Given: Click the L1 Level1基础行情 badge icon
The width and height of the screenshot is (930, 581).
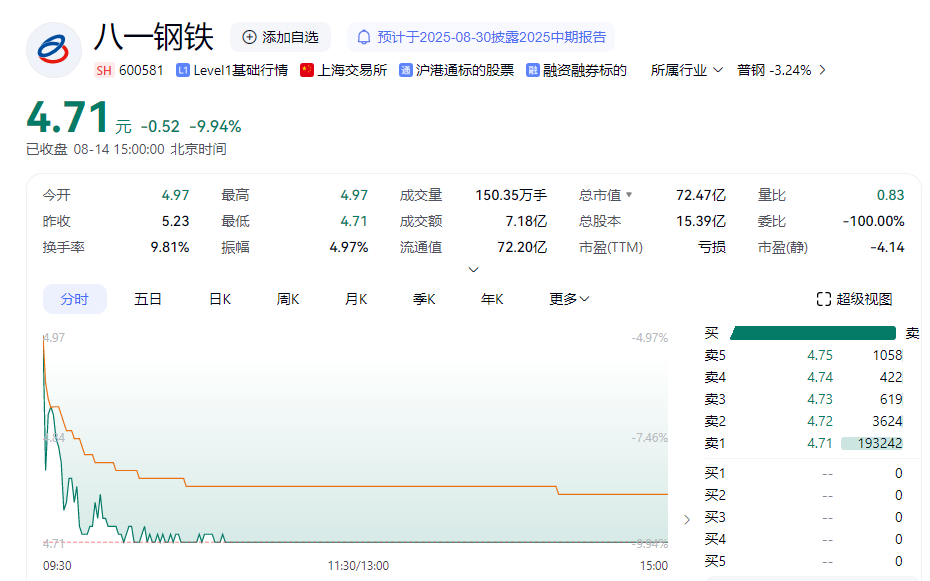Looking at the screenshot, I should 182,70.
